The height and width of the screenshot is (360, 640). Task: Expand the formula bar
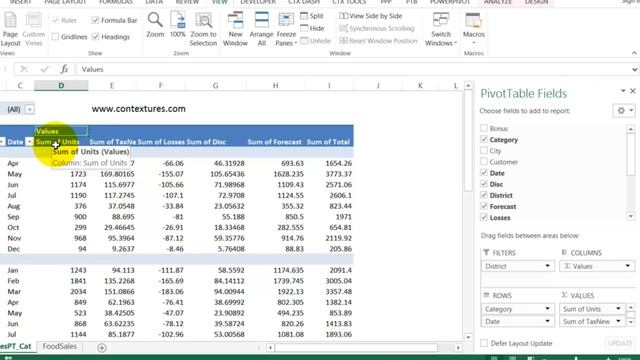(635, 69)
